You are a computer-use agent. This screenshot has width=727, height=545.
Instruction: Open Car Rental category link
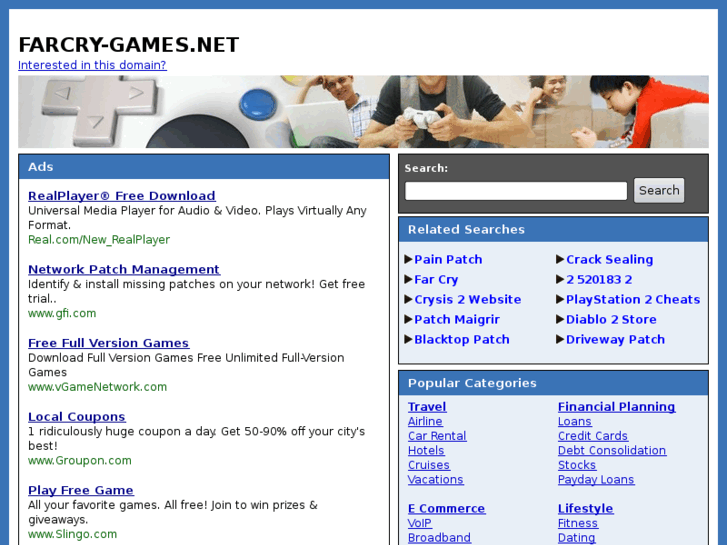coord(437,436)
